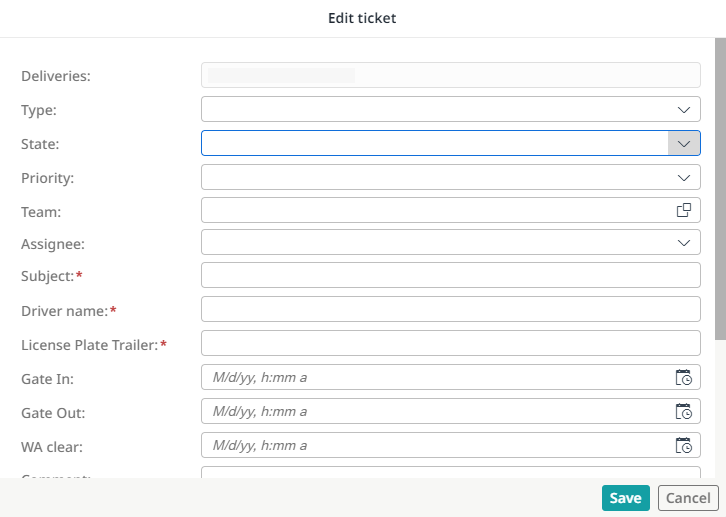Click the 'Gate Out:' label

(53, 413)
